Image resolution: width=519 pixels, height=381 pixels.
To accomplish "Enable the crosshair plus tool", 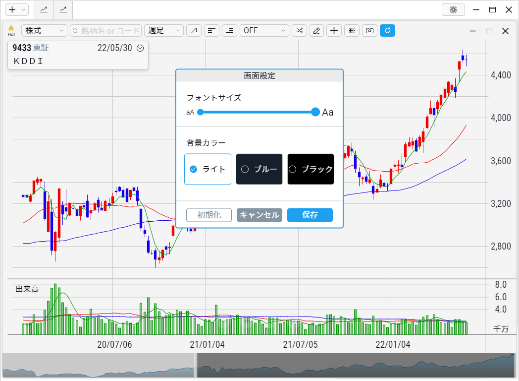I will (334, 31).
